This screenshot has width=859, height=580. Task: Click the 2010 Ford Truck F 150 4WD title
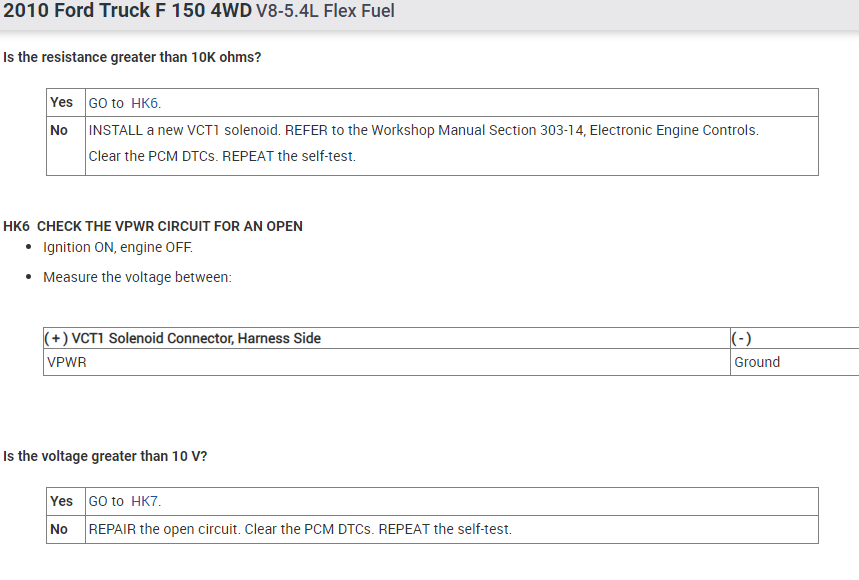point(128,12)
